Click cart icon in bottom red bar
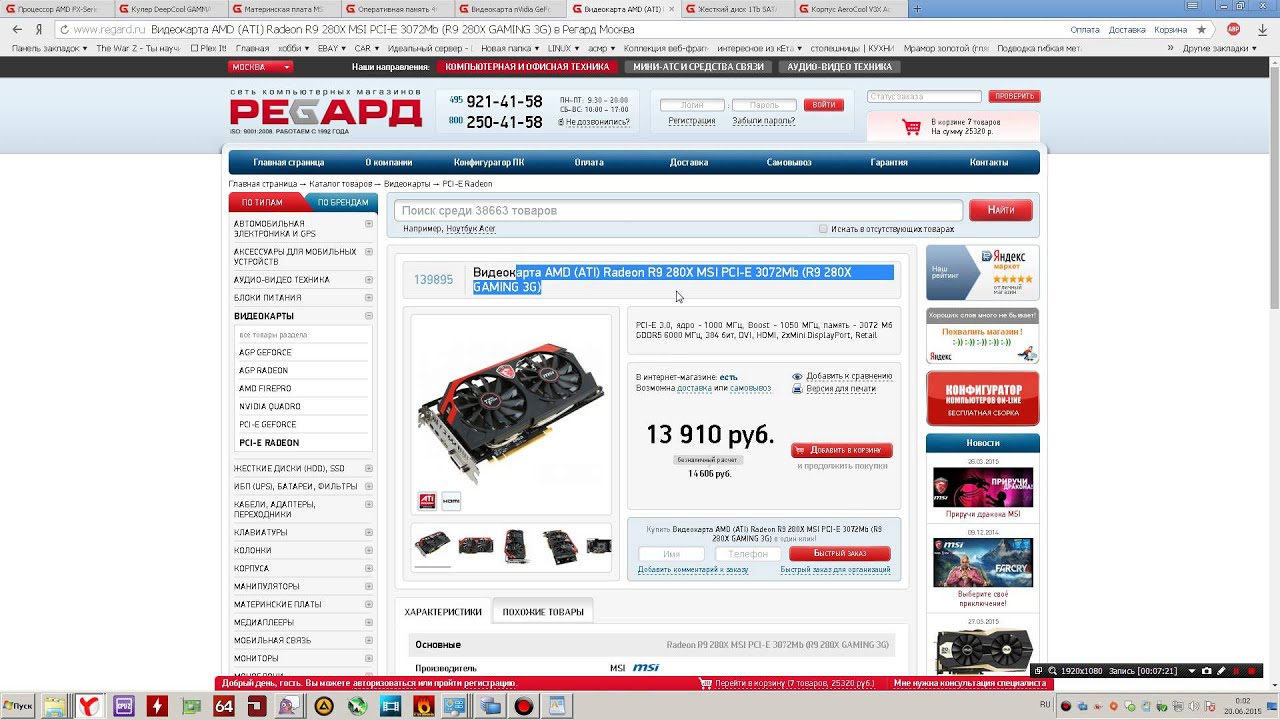The height and width of the screenshot is (720, 1280). coord(706,684)
